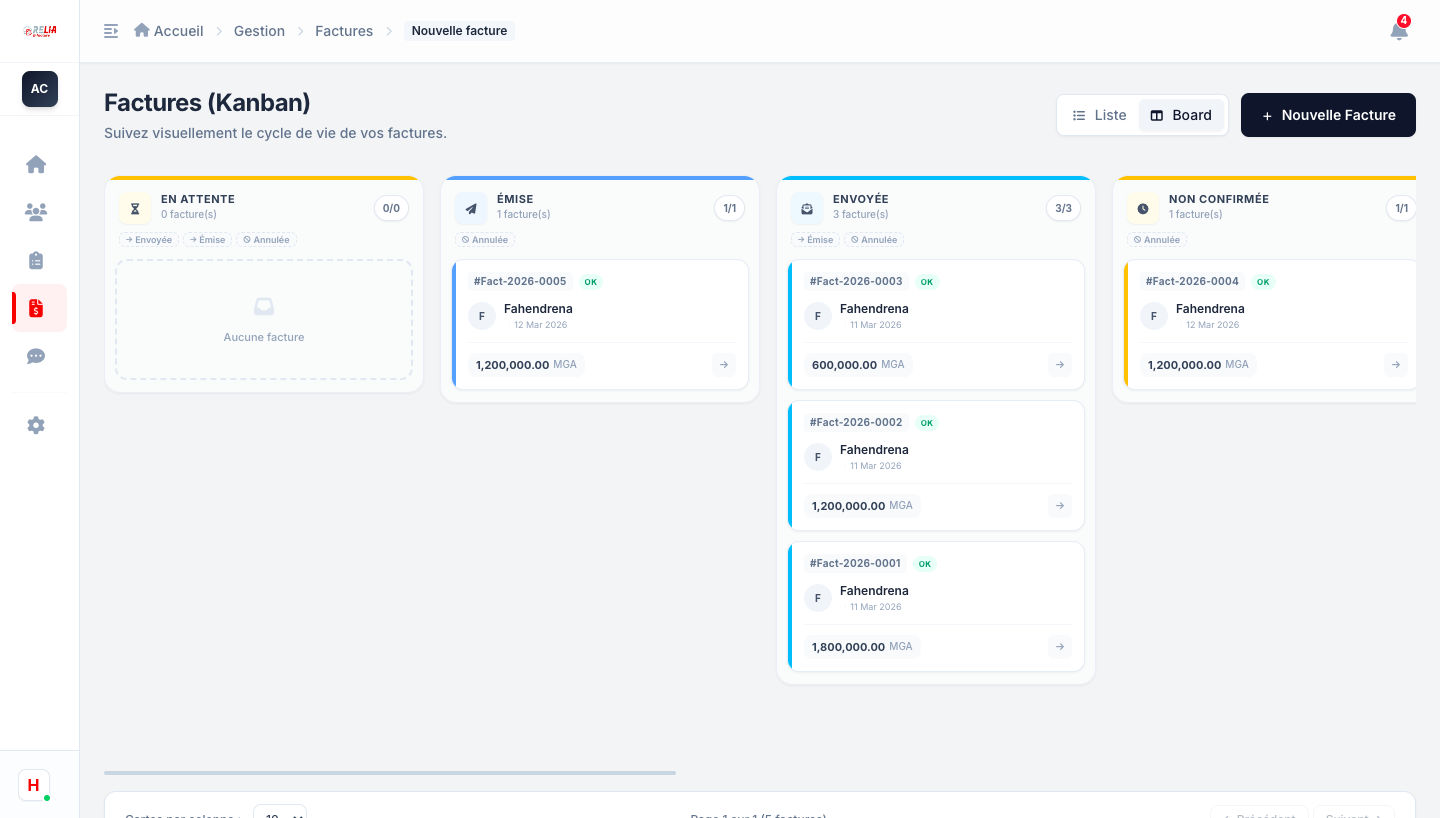Toggle the Envoyée filter in En Attente column
This screenshot has height=818, width=1440.
point(148,240)
